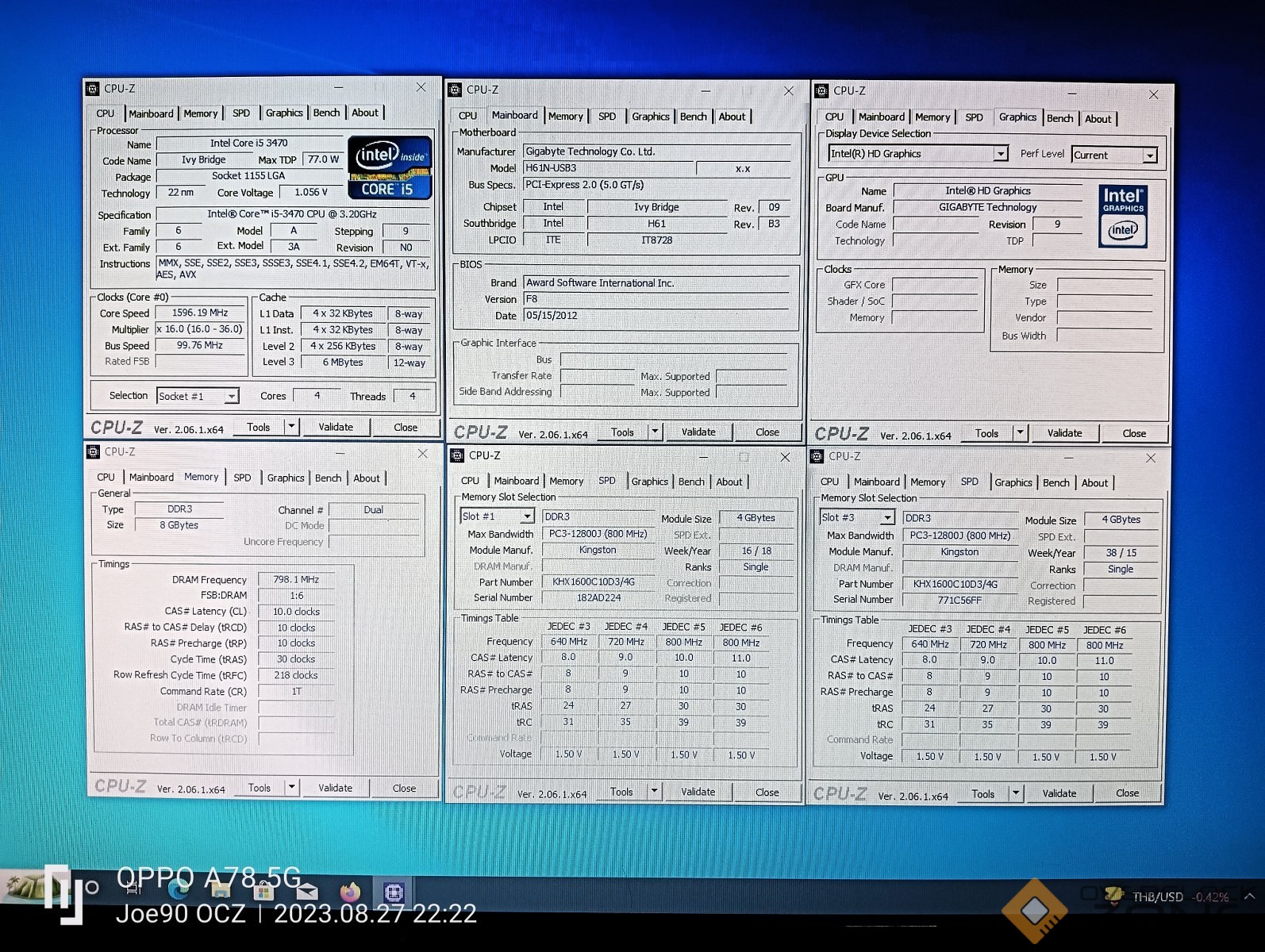1265x952 pixels.
Task: Open Bench tab in the Processor window
Action: click(326, 113)
